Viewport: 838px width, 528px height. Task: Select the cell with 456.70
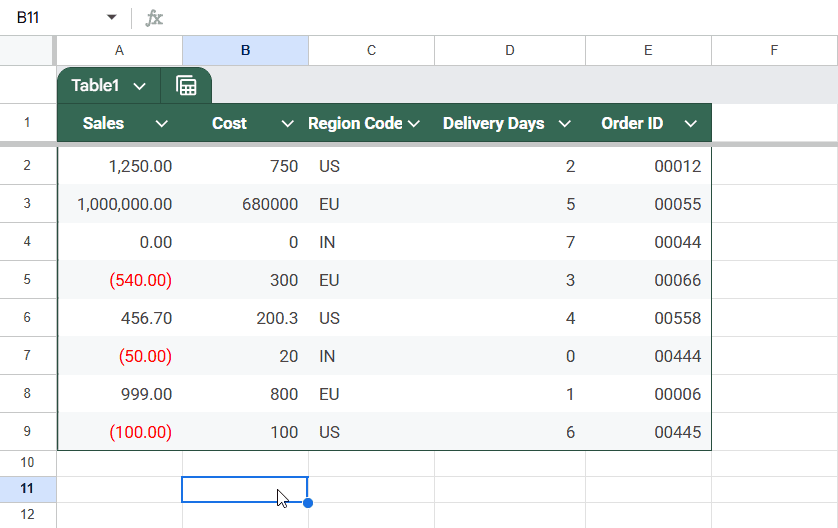pyautogui.click(x=120, y=318)
